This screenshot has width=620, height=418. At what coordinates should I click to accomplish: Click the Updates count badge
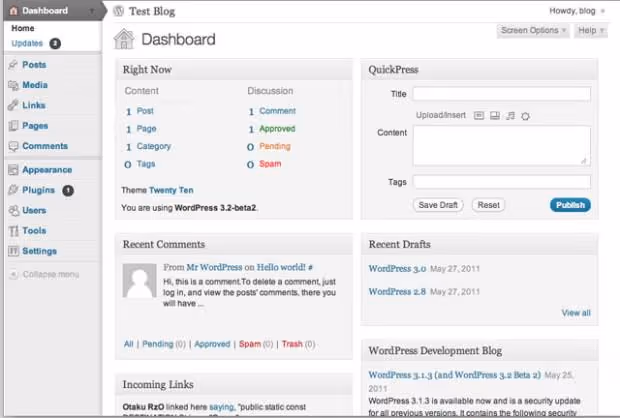point(55,44)
